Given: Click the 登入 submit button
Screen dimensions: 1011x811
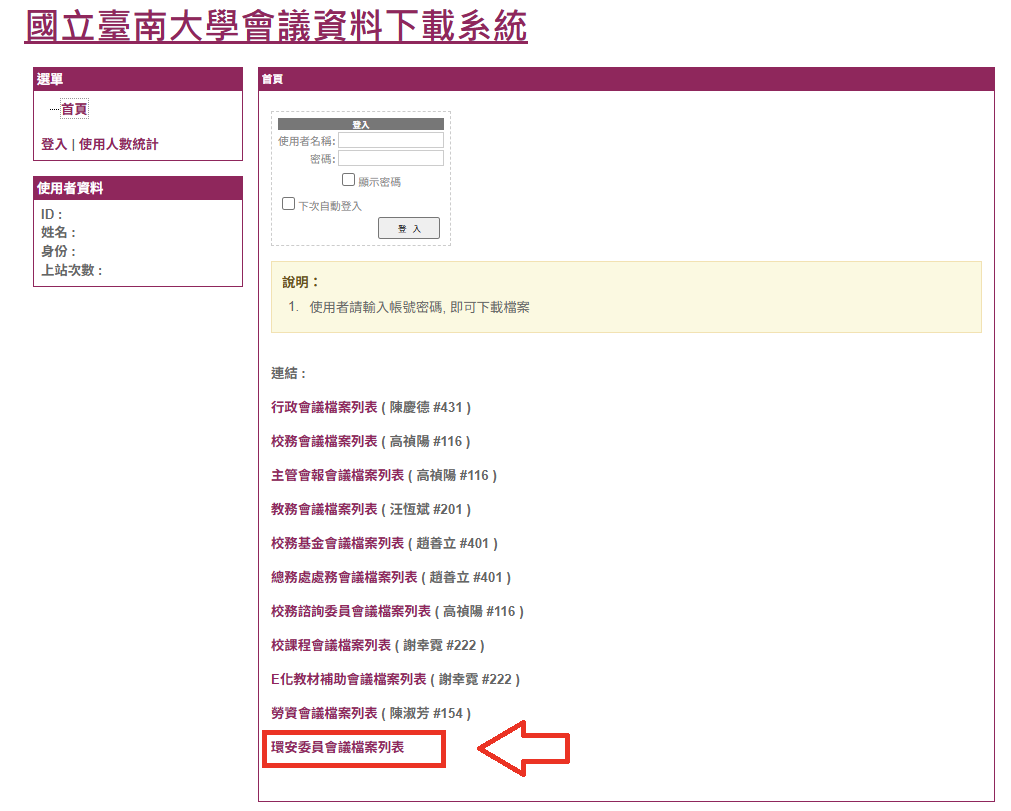Looking at the screenshot, I should point(409,228).
